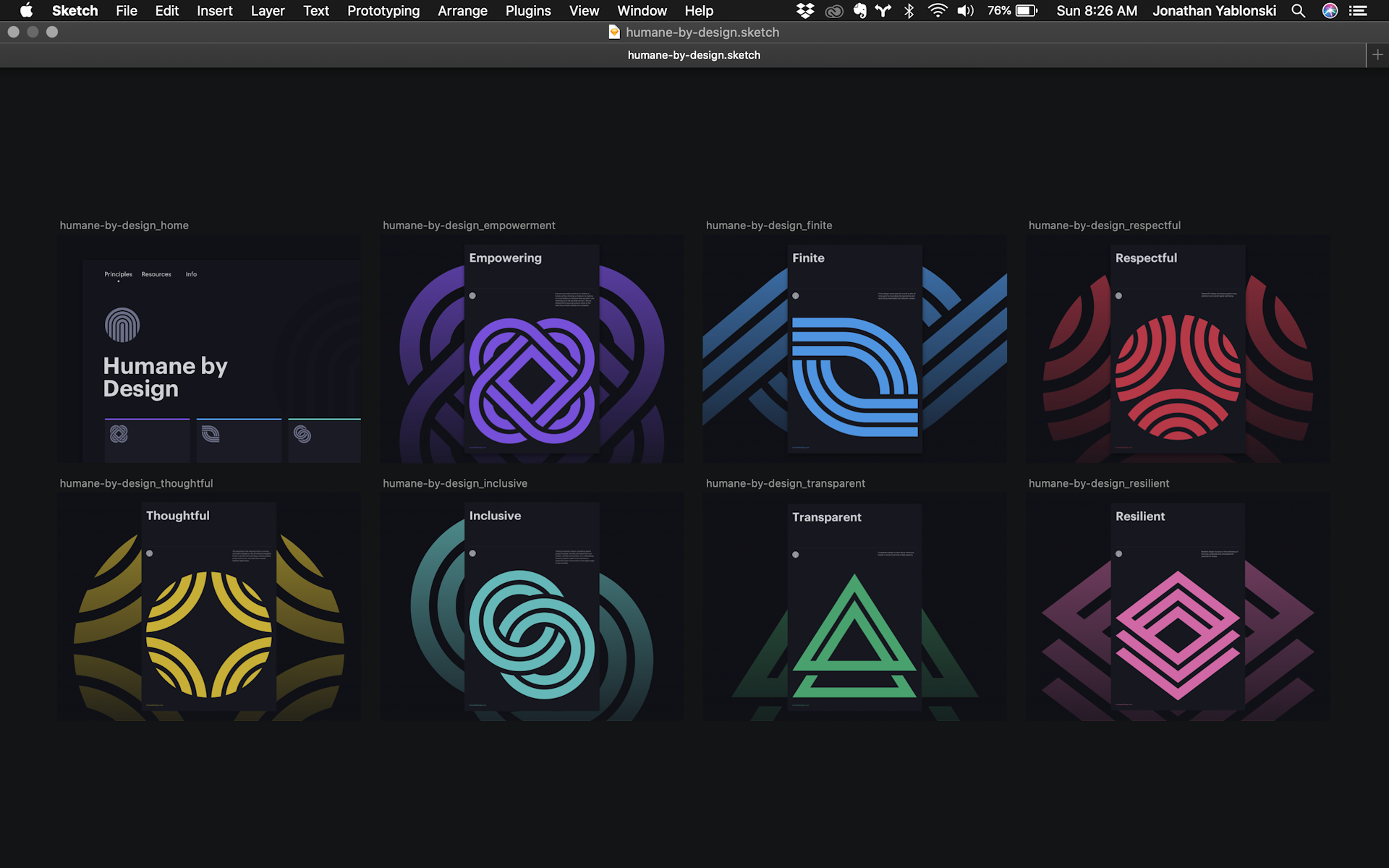Open the Plugins menu
This screenshot has width=1389, height=868.
click(x=528, y=11)
